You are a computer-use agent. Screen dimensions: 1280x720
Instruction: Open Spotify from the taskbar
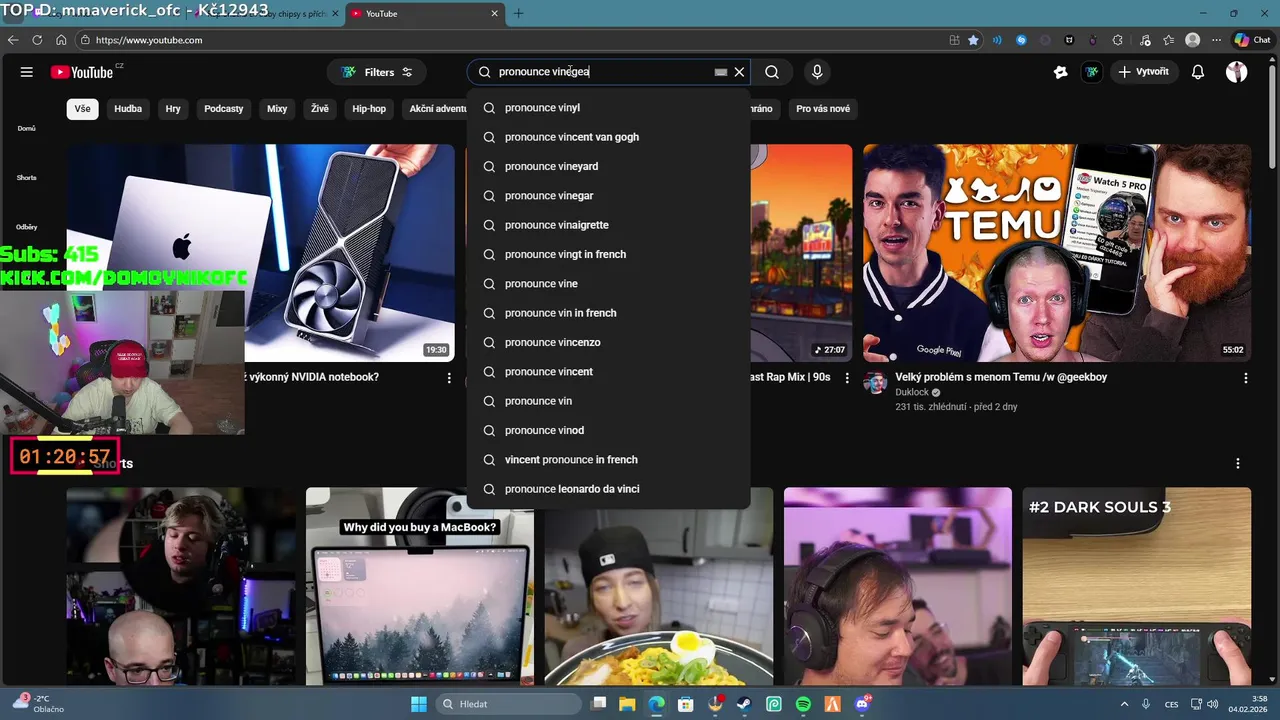[803, 704]
